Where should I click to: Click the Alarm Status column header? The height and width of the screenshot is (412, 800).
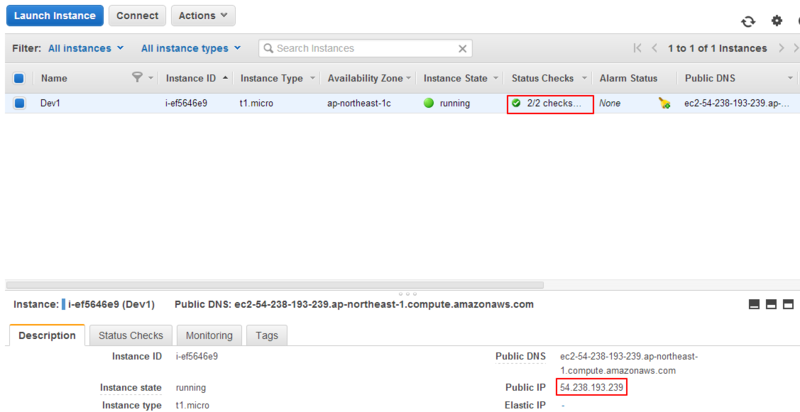pyautogui.click(x=629, y=79)
